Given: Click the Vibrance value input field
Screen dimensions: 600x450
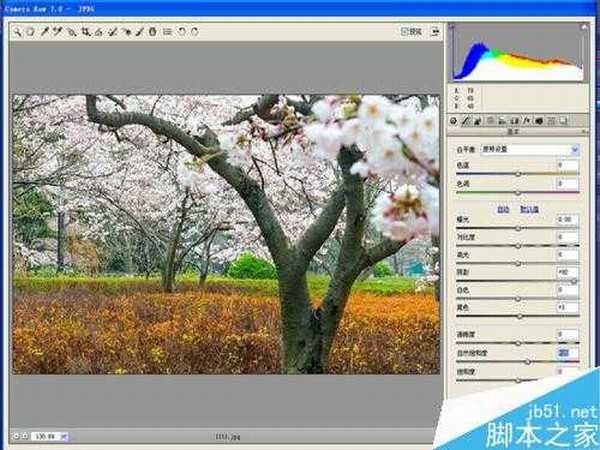Looking at the screenshot, I should [x=567, y=352].
